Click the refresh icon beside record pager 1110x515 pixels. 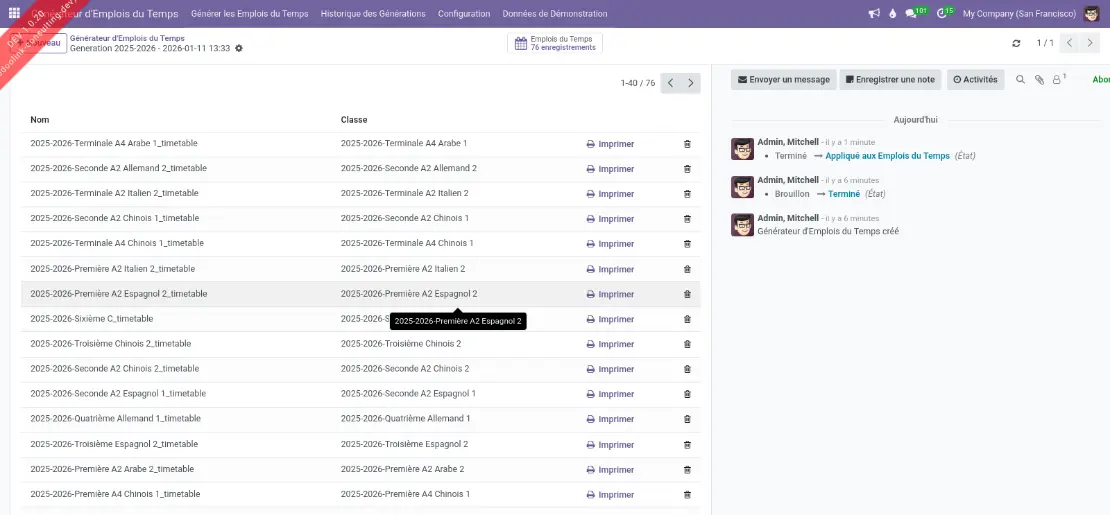coord(1017,43)
